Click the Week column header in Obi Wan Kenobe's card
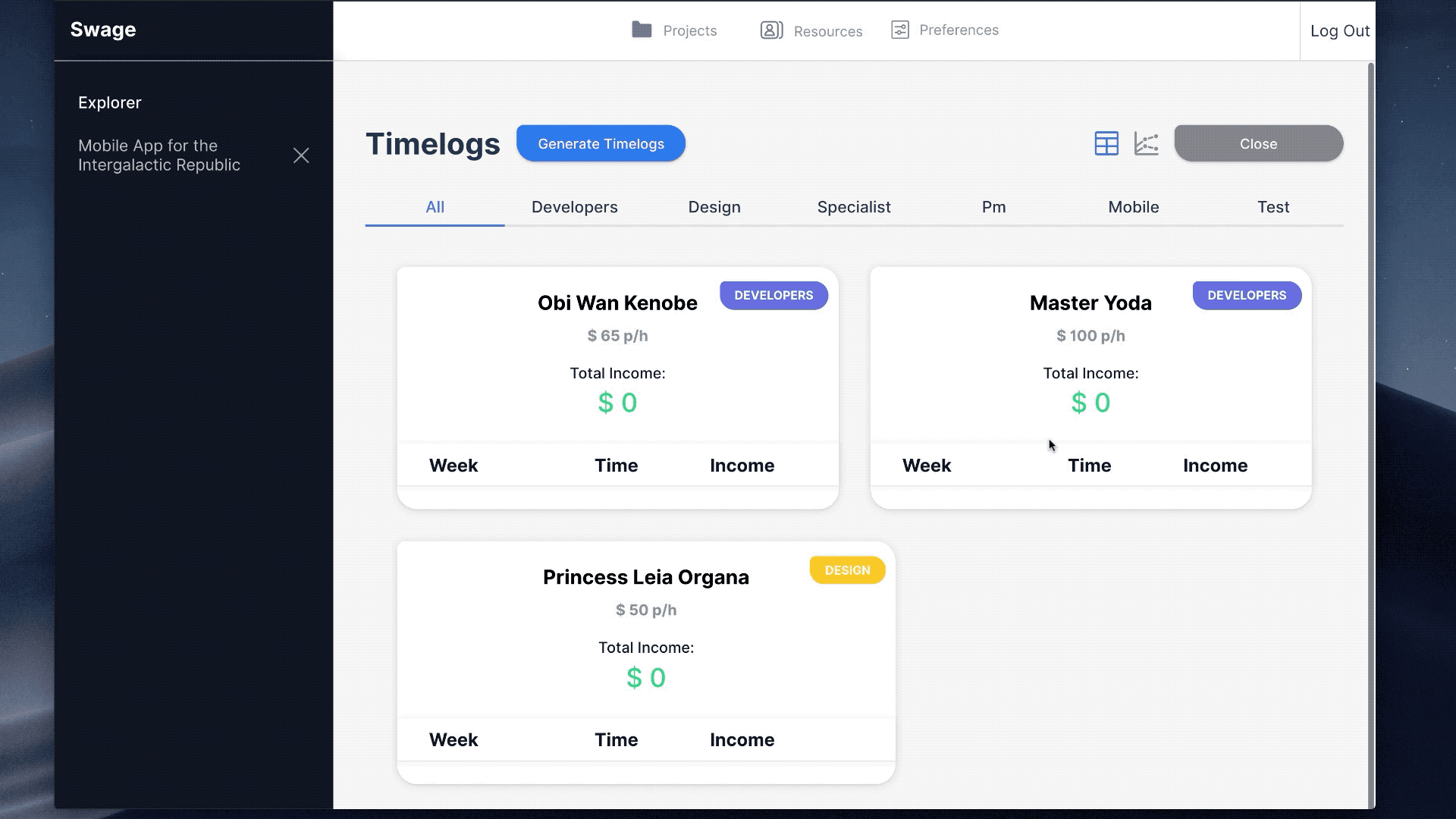 [x=453, y=466]
